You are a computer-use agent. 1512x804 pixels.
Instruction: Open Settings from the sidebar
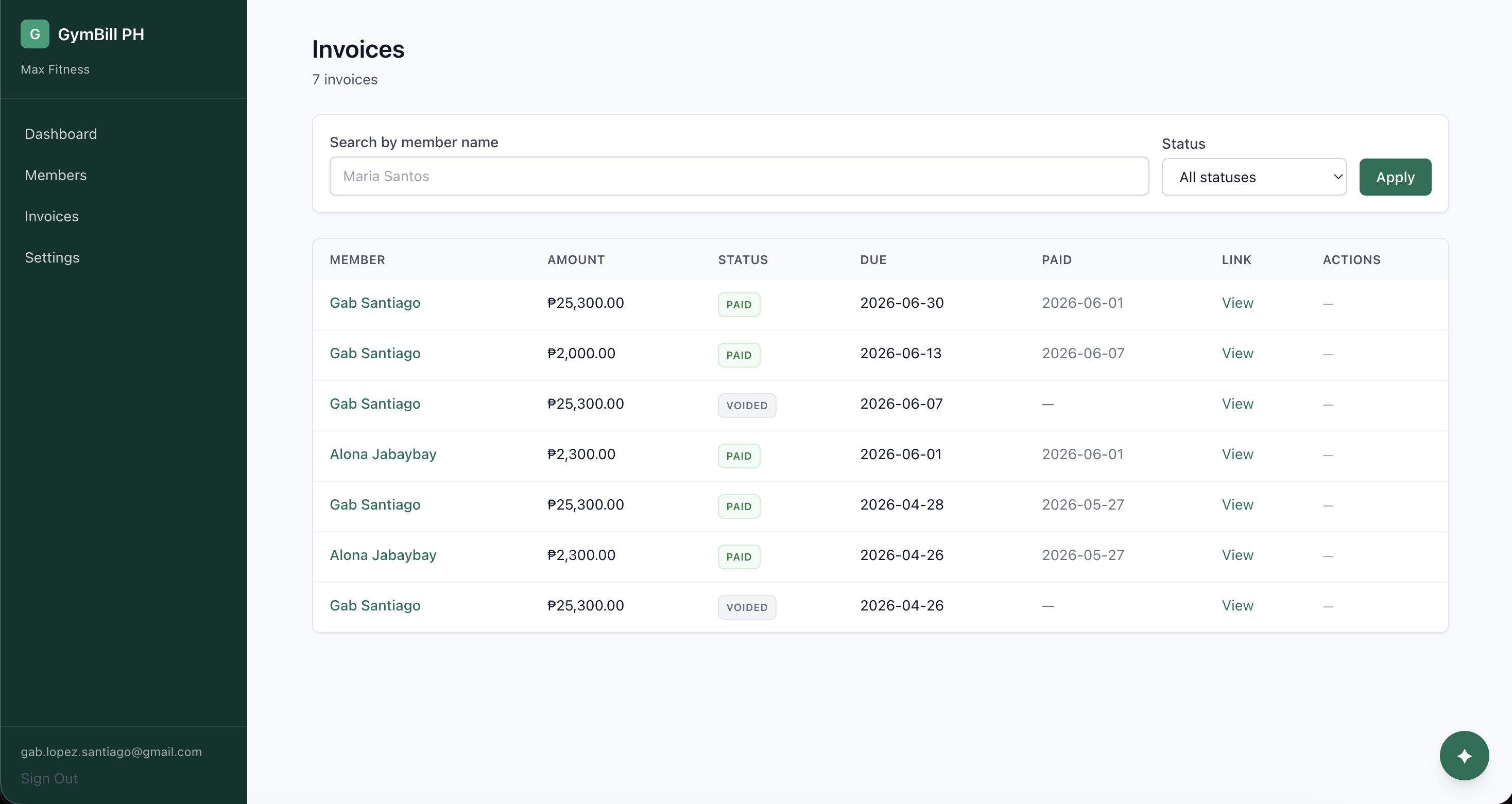pyautogui.click(x=52, y=257)
